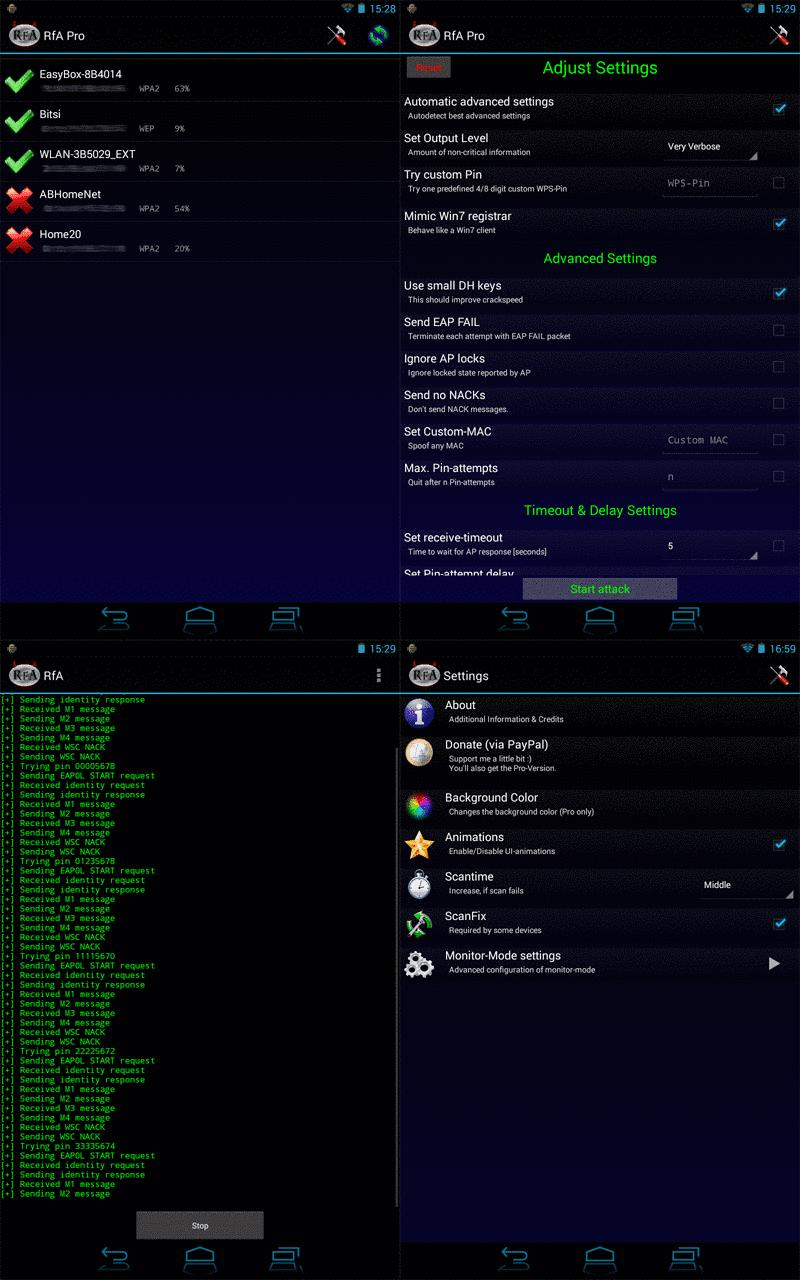The height and width of the screenshot is (1280, 800).
Task: Open the tools icon in the network list header
Action: click(337, 35)
